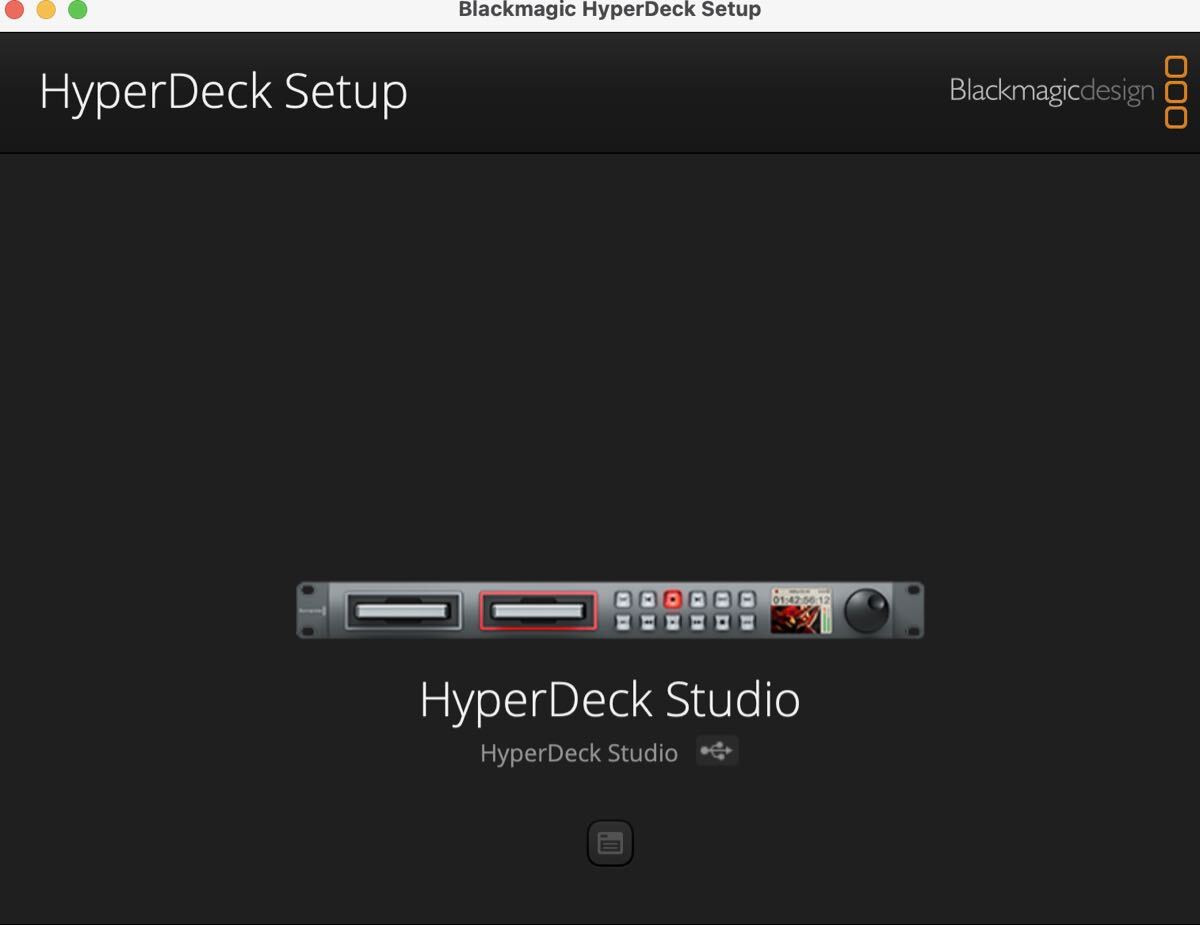Click the large HyperDeck Studio device name
This screenshot has height=925, width=1200.
[x=610, y=700]
